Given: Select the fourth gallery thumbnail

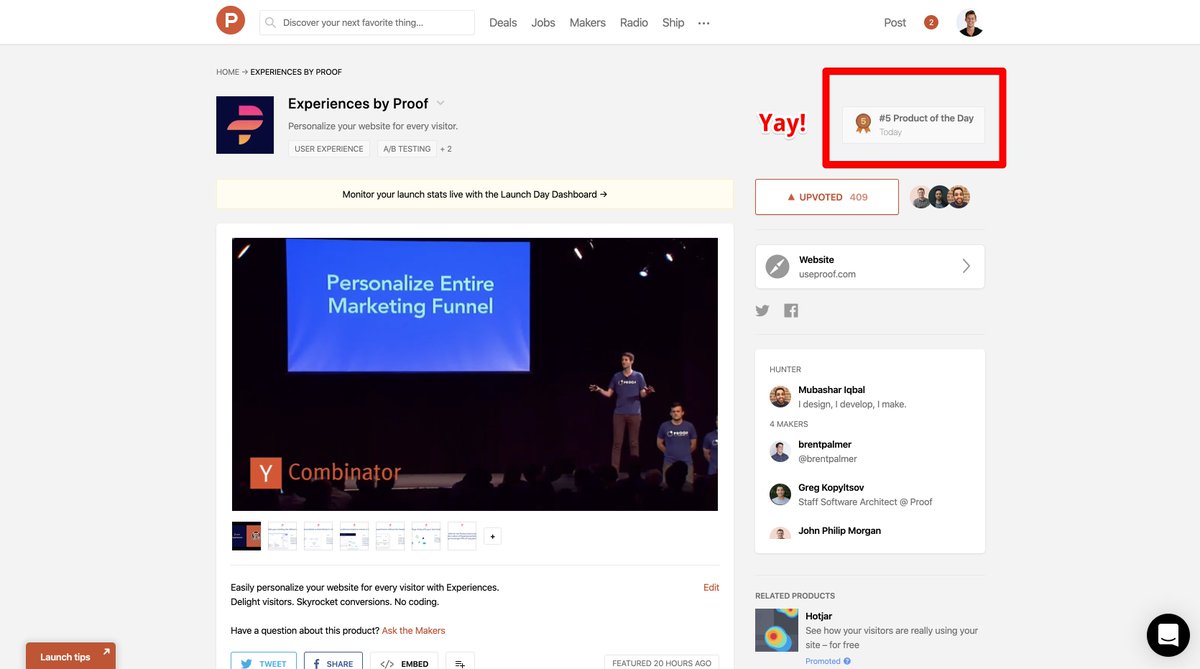Looking at the screenshot, I should 354,536.
